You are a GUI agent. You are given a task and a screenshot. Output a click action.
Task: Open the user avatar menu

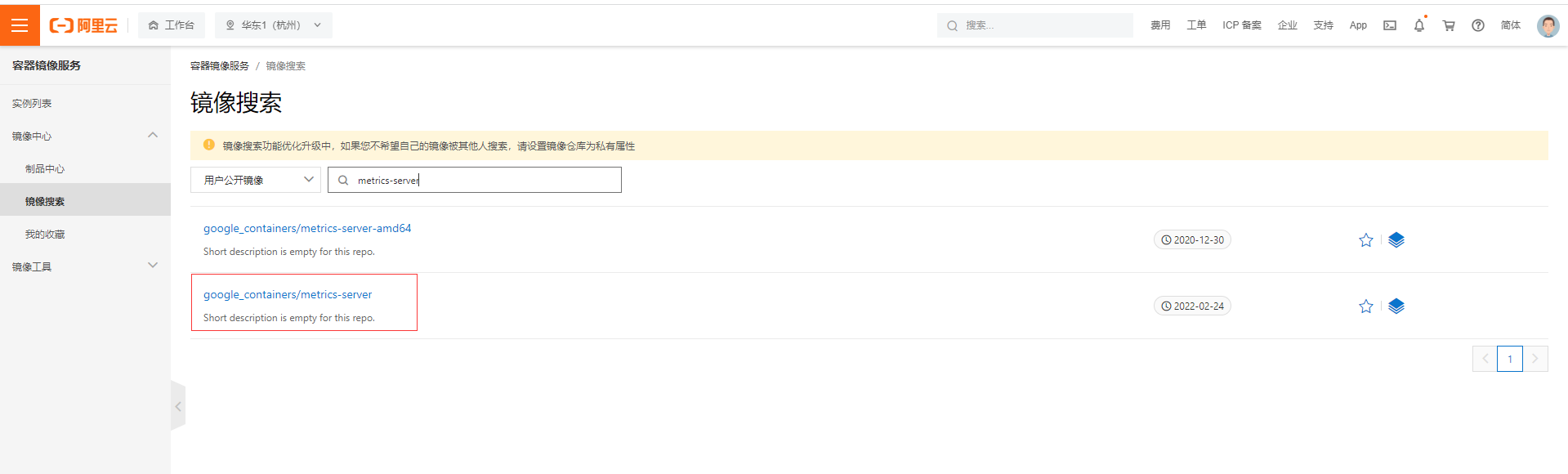(x=1548, y=25)
